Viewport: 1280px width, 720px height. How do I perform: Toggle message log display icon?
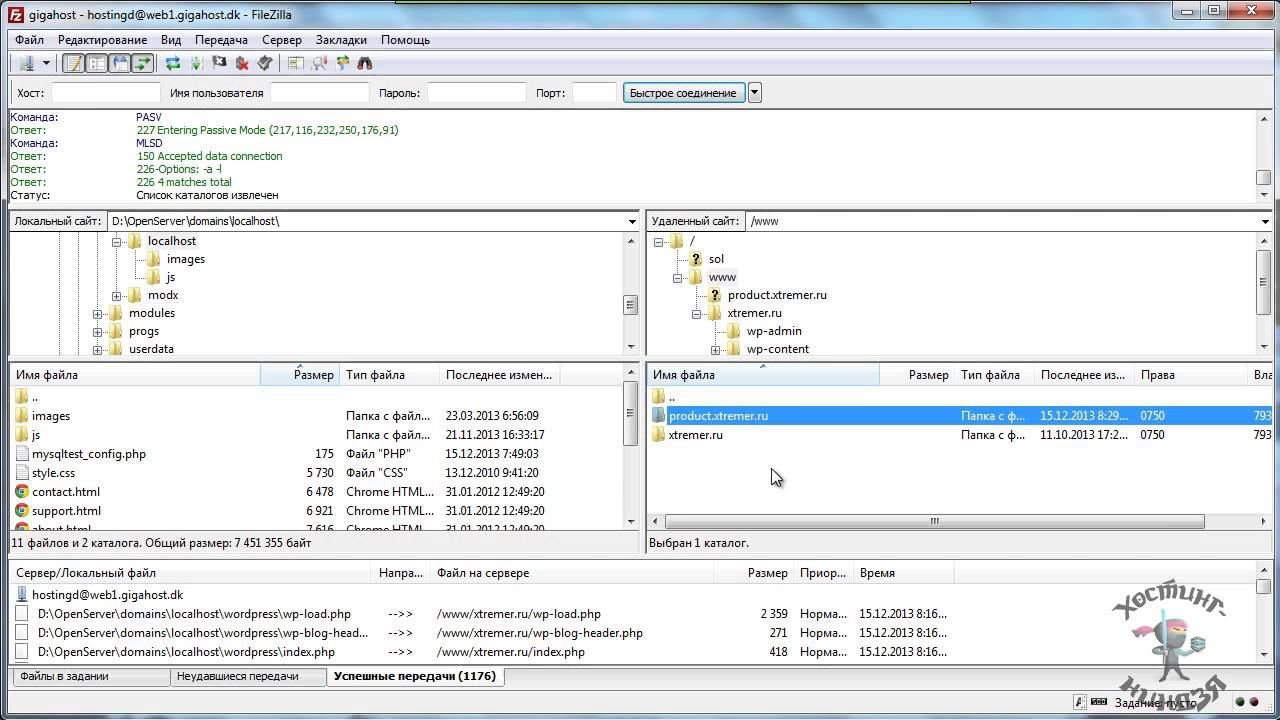pyautogui.click(x=73, y=63)
